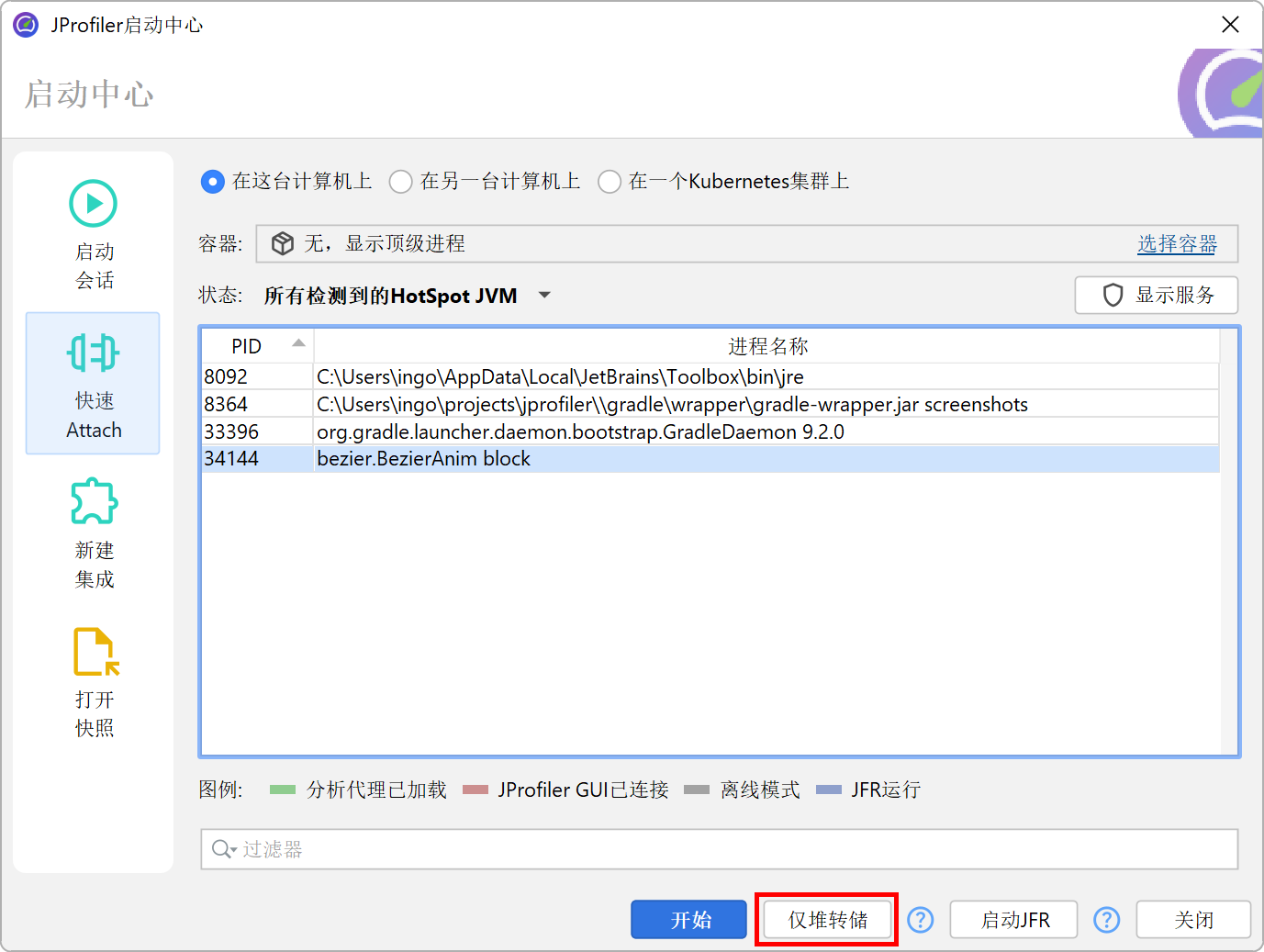Select the GradleDaemon 9.2.0 process row
Image resolution: width=1264 pixels, height=952 pixels.
pyautogui.click(x=710, y=431)
